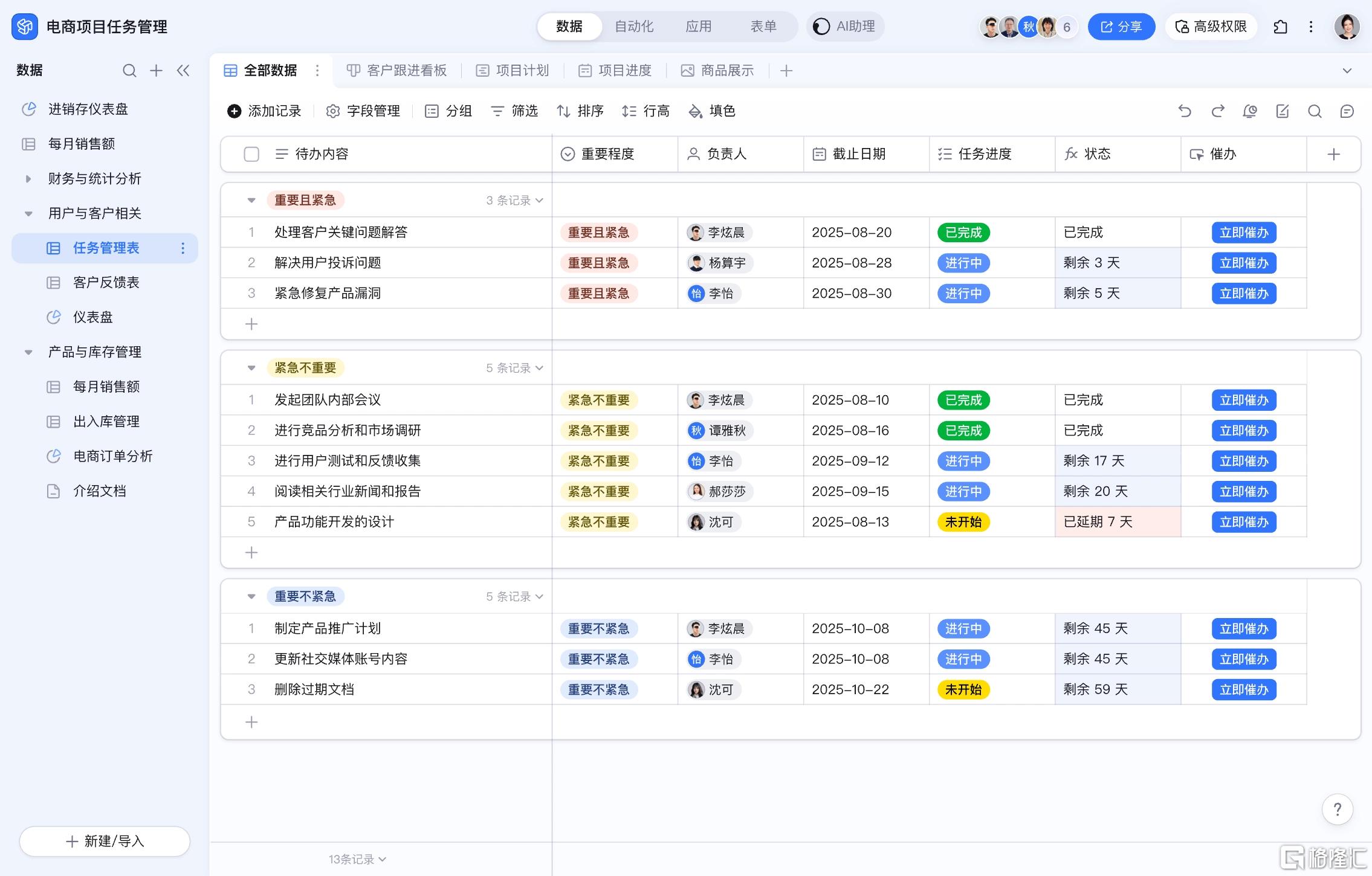The width and height of the screenshot is (1372, 876).
Task: Click 重要不紧急 tag for 制定产品推广计划
Action: click(x=599, y=629)
